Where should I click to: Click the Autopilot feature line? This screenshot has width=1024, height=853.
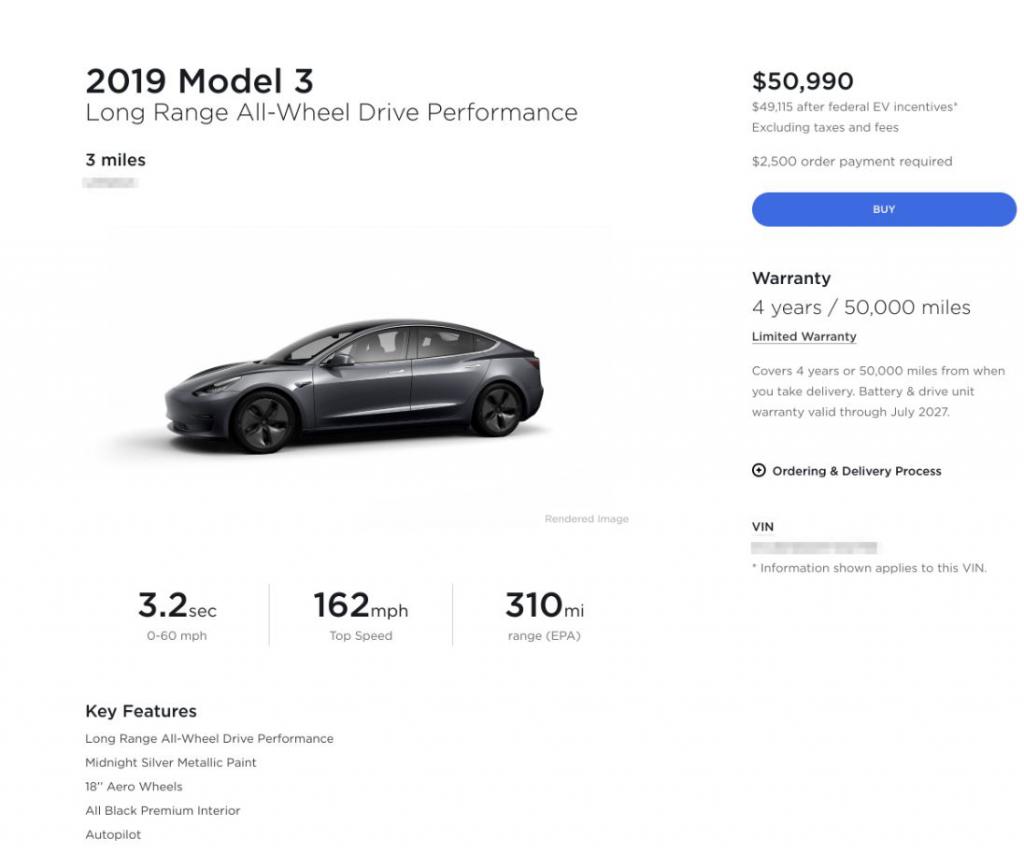coord(113,835)
